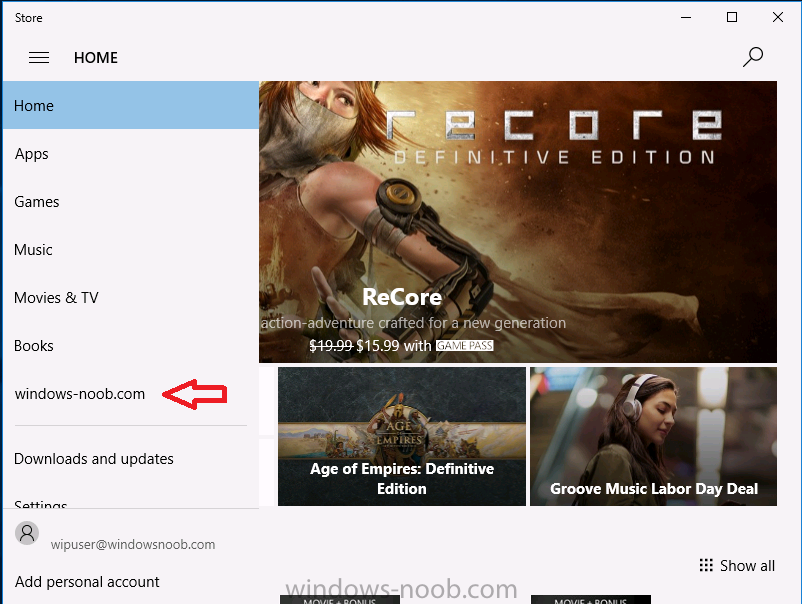Open the Apps section
Viewport: 802px width, 604px height.
pos(130,153)
